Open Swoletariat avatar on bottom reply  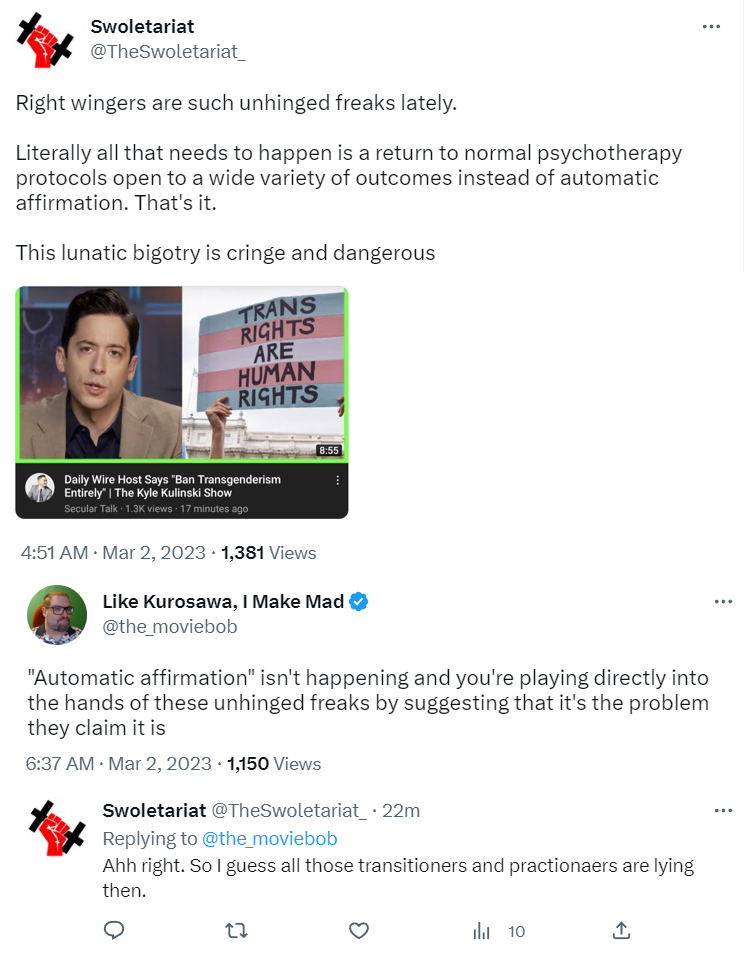[x=57, y=828]
